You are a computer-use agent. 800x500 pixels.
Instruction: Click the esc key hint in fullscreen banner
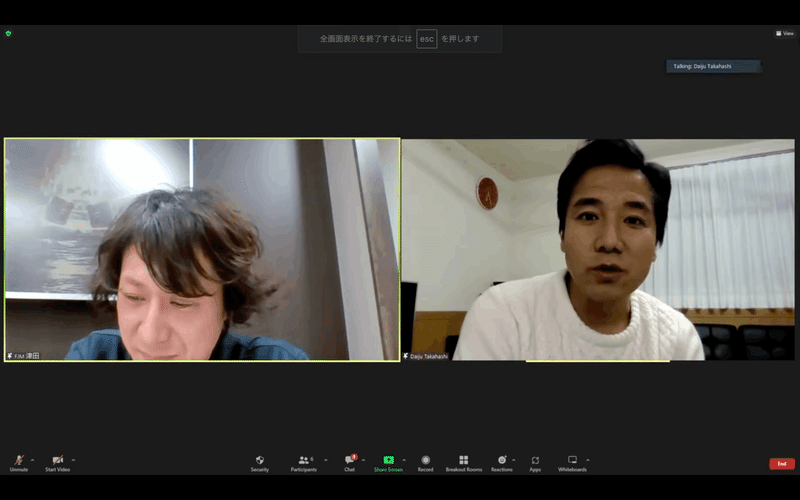(x=427, y=39)
